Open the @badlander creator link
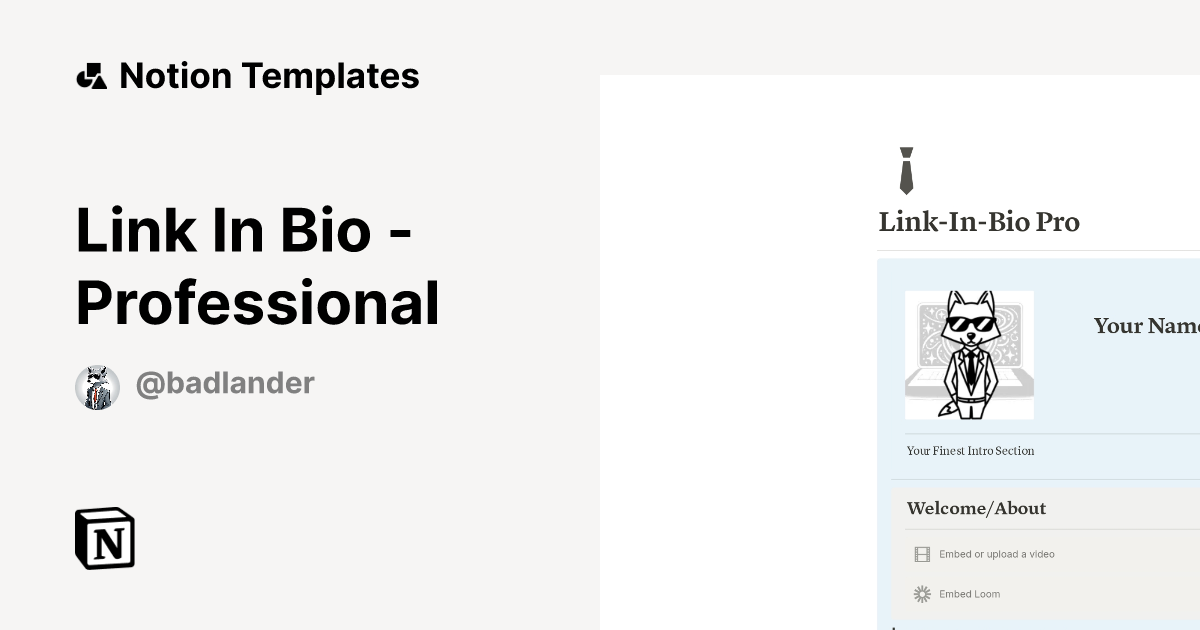Screen dimensions: 1200x630 coord(224,383)
